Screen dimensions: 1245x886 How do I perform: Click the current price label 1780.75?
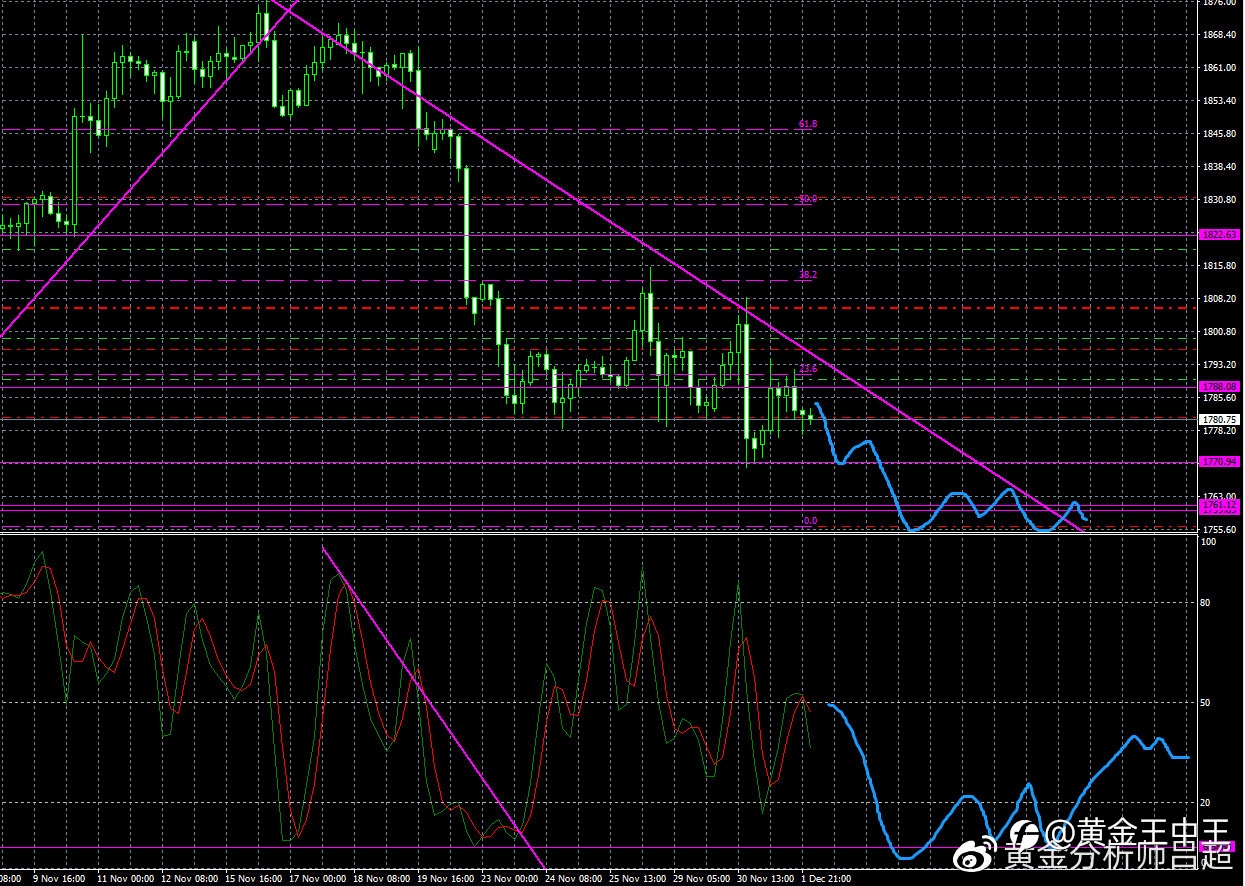pos(1220,419)
